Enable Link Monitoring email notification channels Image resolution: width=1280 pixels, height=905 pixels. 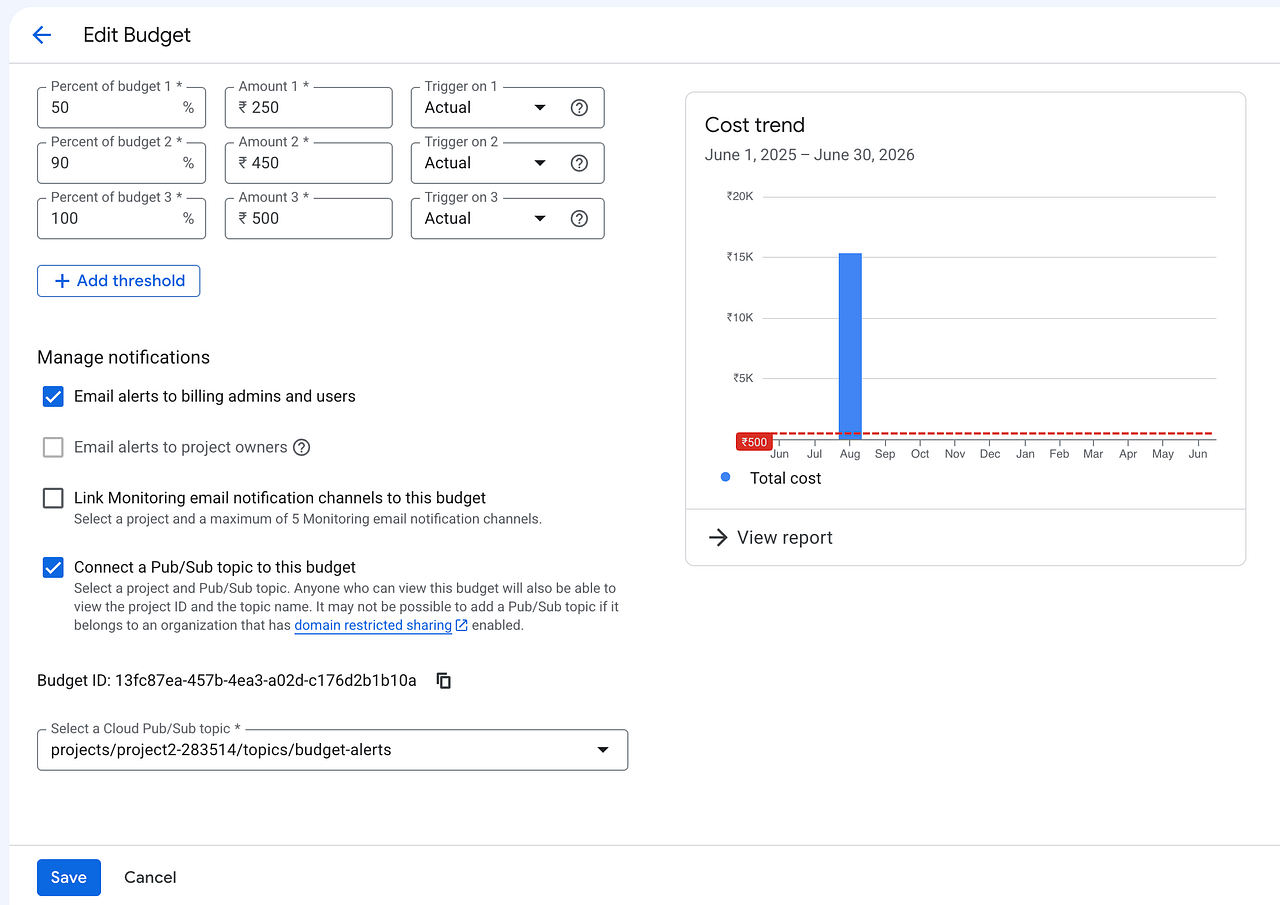tap(53, 498)
